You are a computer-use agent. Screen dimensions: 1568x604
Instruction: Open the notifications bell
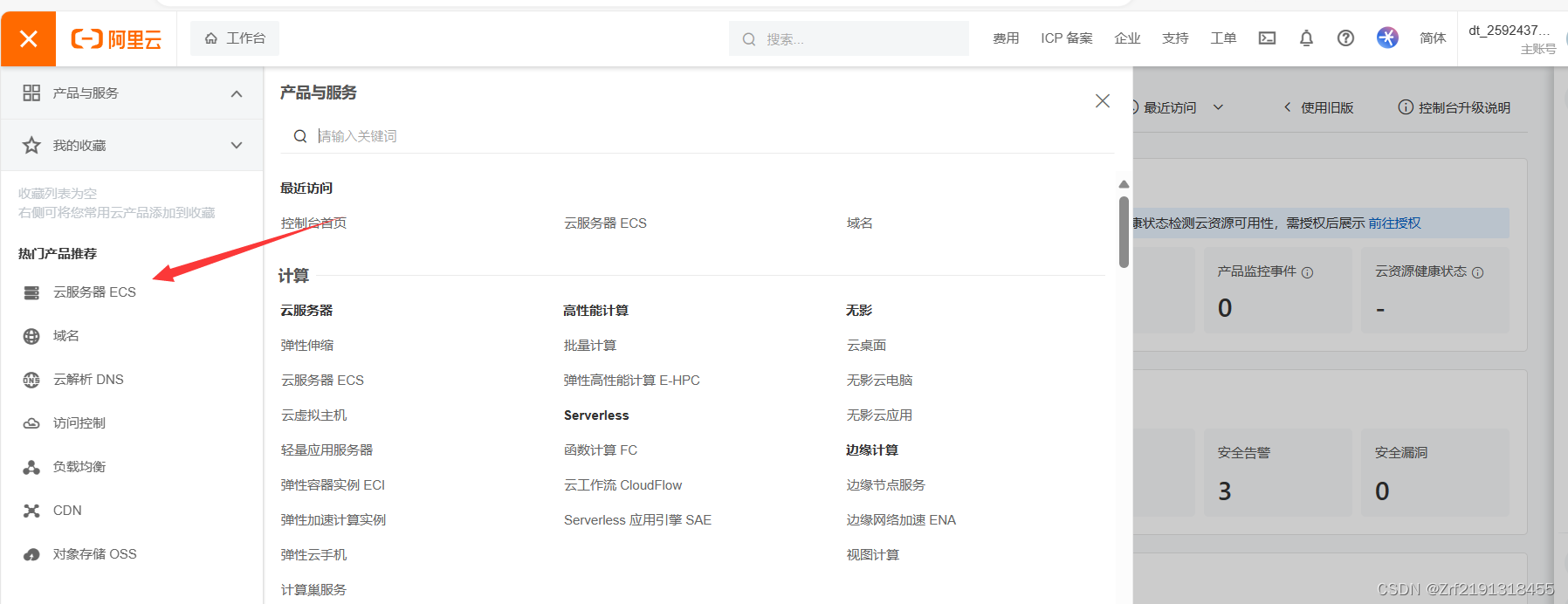point(1306,38)
